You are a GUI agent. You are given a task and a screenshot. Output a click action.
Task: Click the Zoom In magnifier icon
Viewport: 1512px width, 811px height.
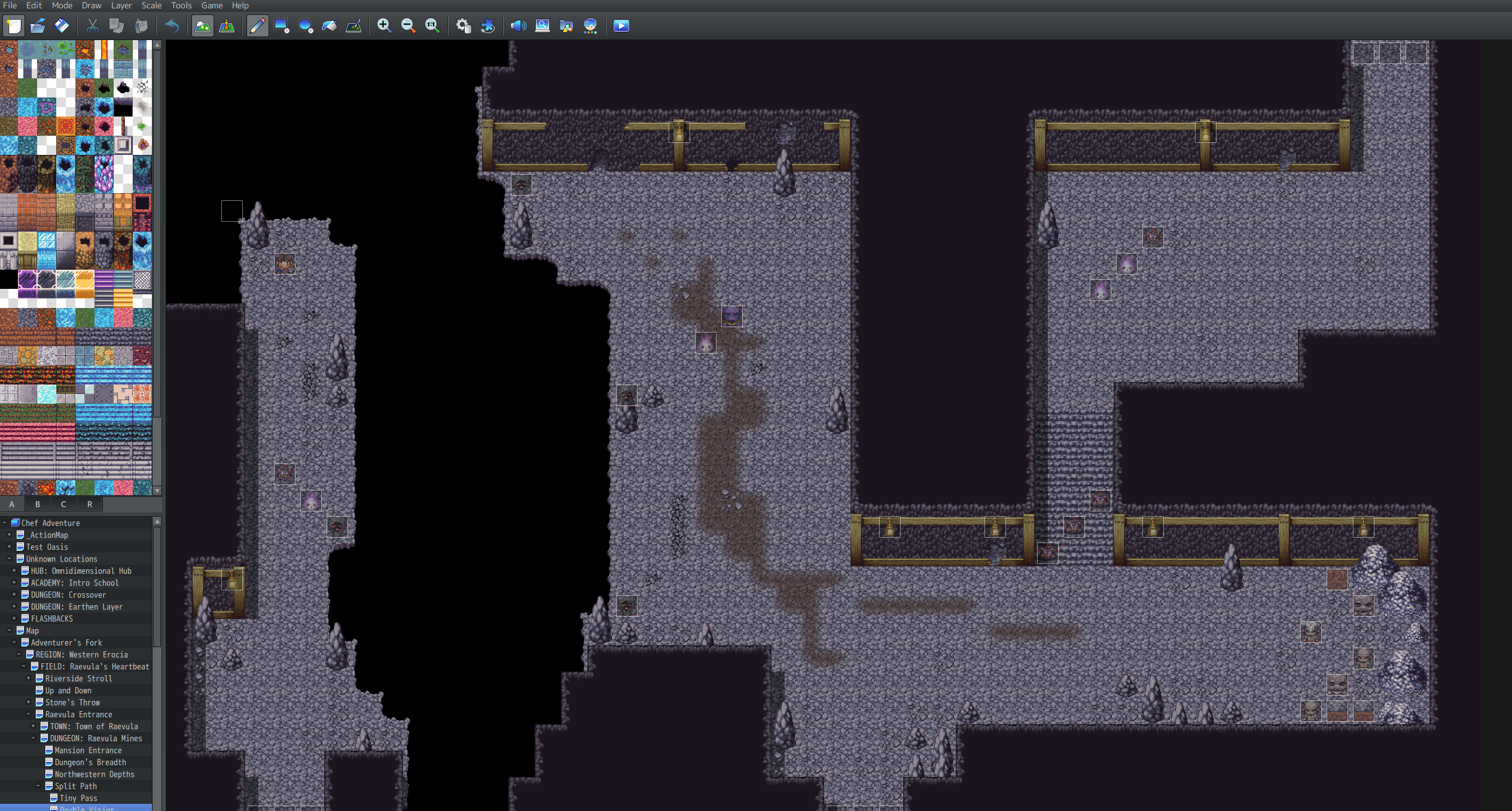tap(384, 26)
